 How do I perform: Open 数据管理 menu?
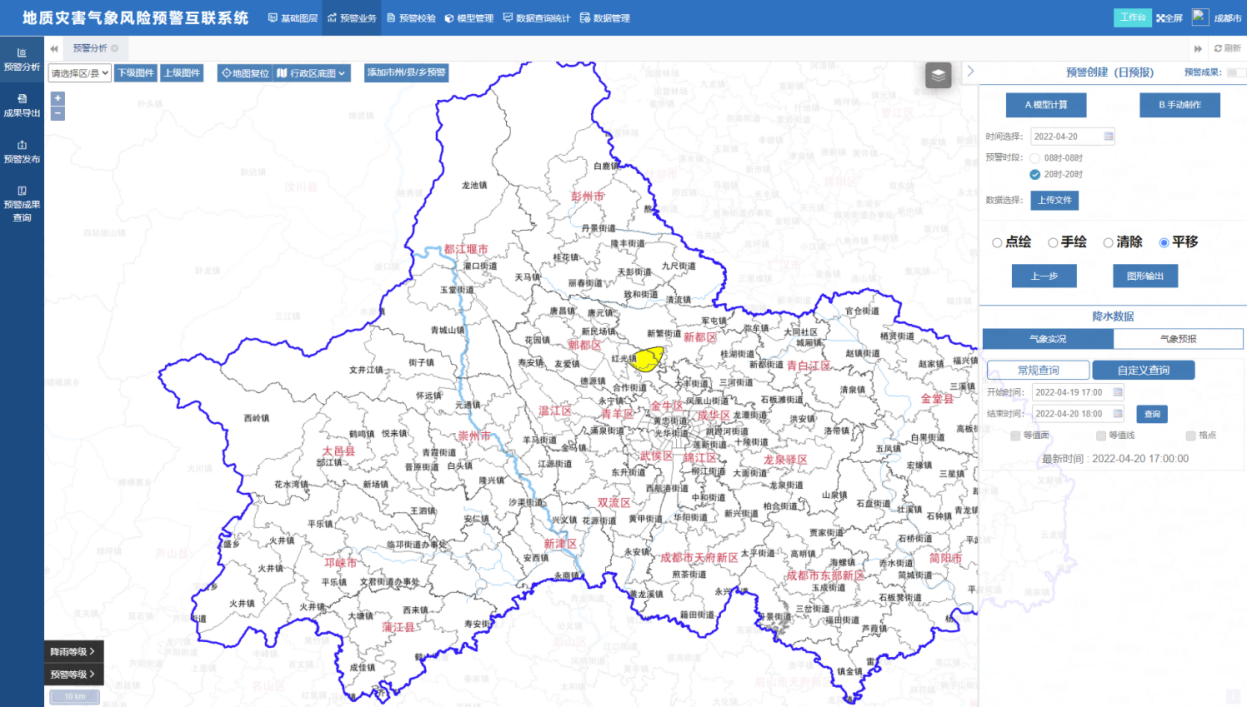[605, 18]
